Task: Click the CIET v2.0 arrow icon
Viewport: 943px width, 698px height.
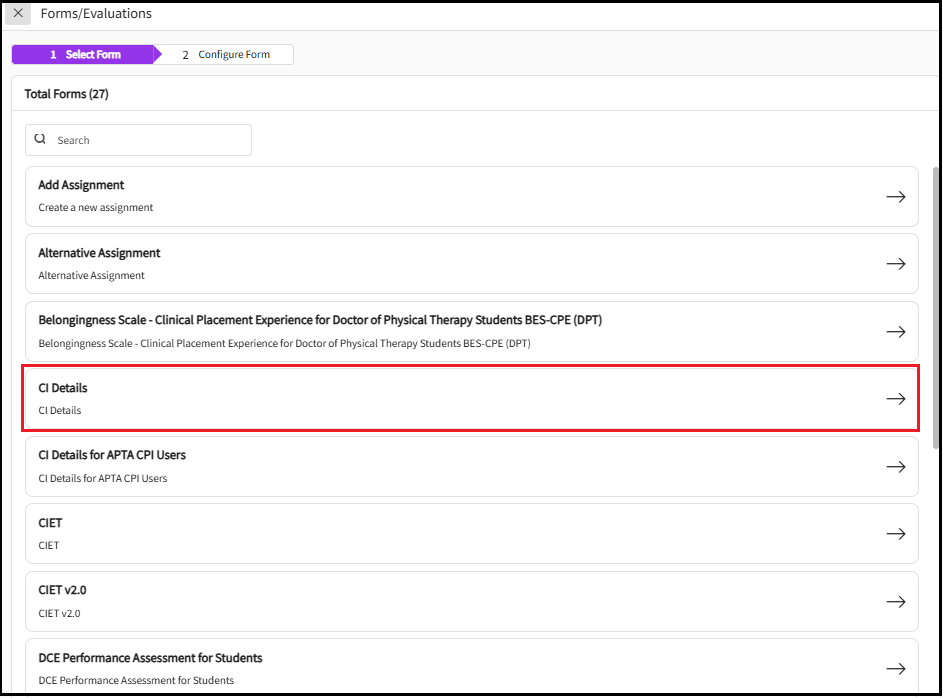Action: 896,601
